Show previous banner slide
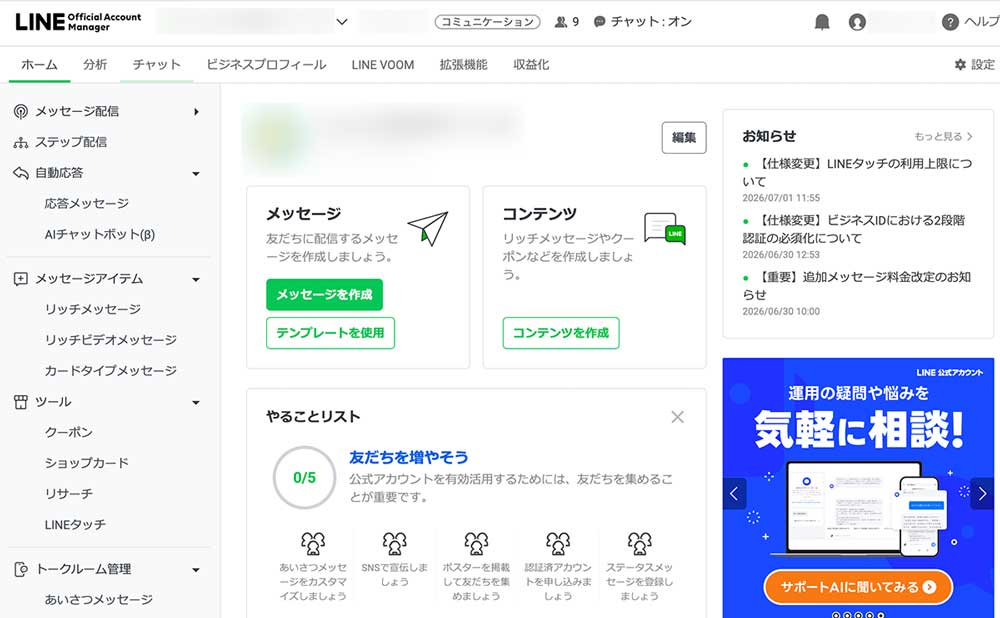 coord(734,494)
